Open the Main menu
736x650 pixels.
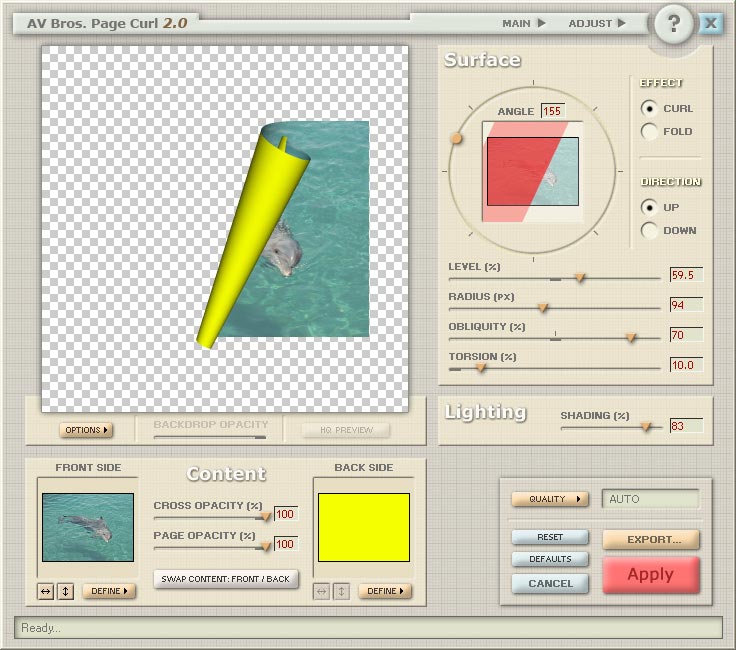[524, 23]
